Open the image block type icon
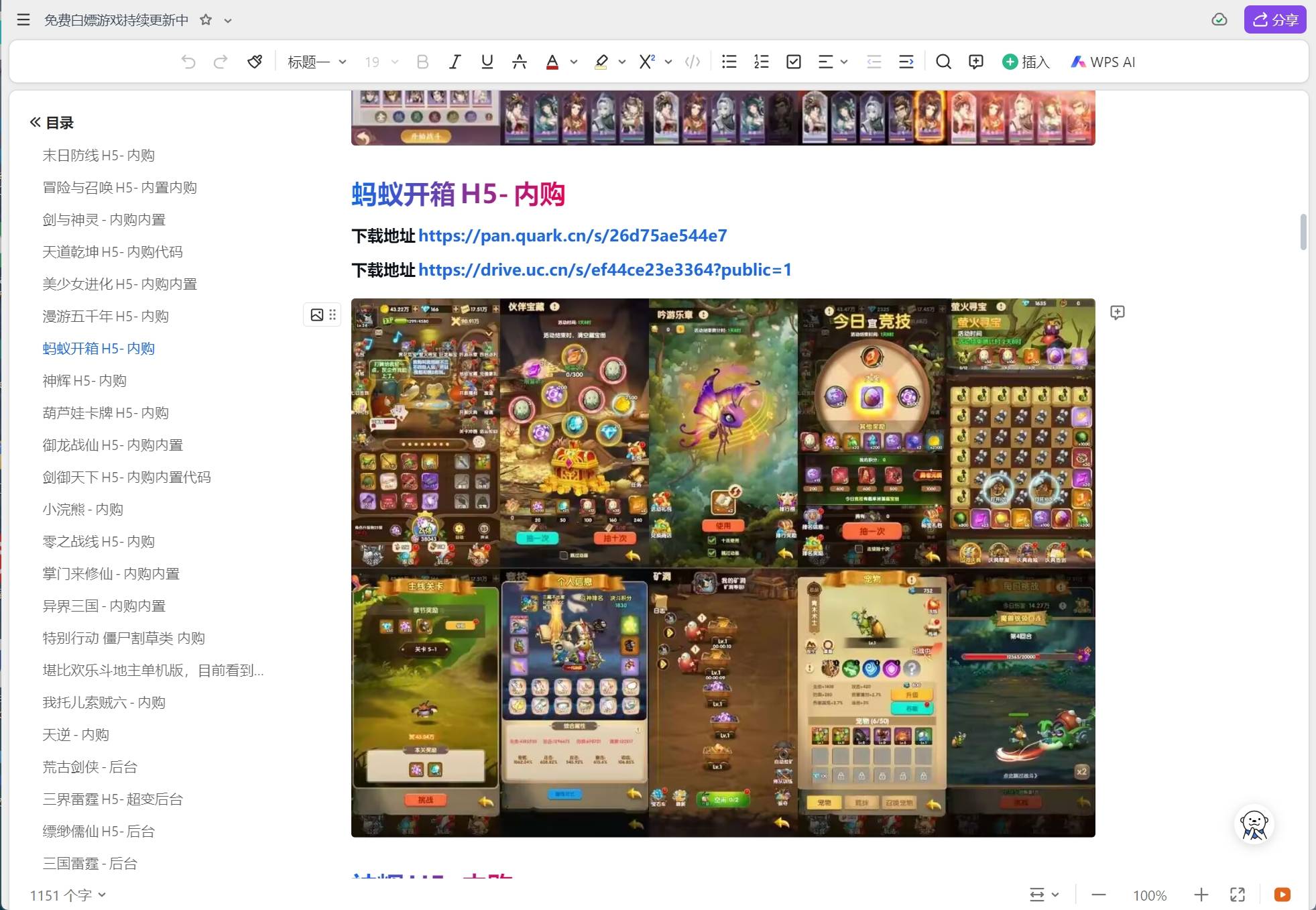 pos(316,315)
